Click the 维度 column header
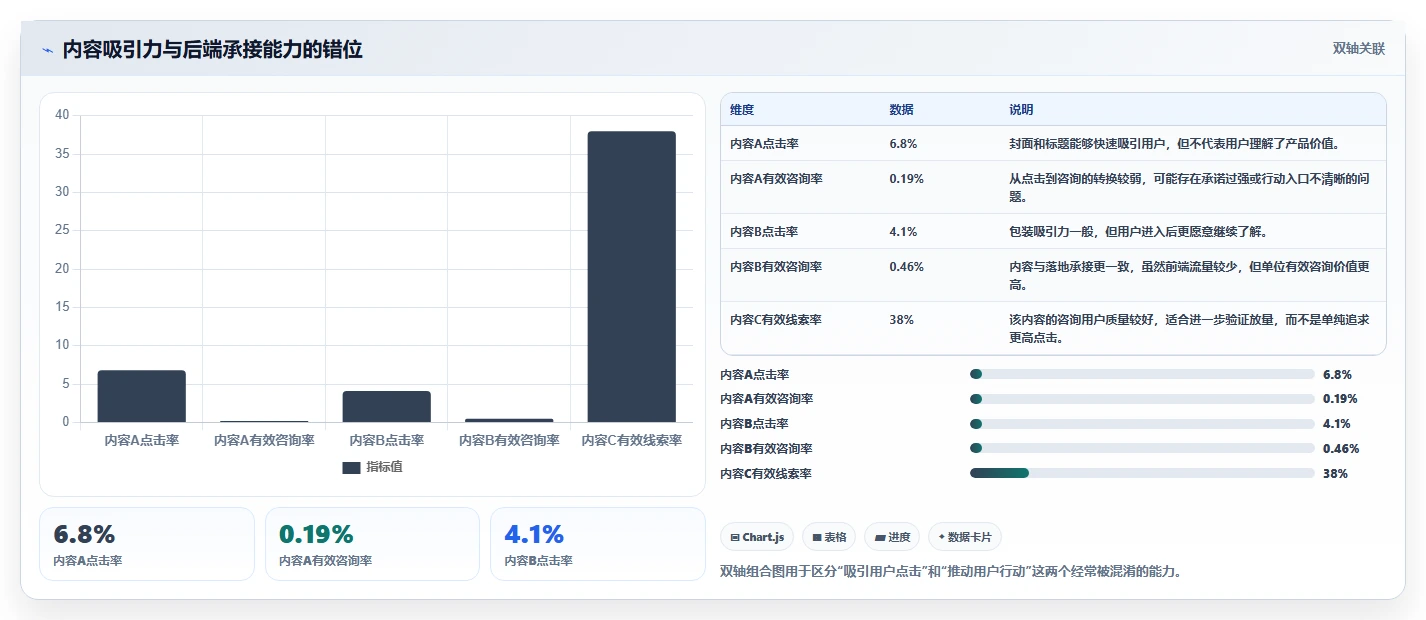This screenshot has height=620, width=1426. [742, 110]
